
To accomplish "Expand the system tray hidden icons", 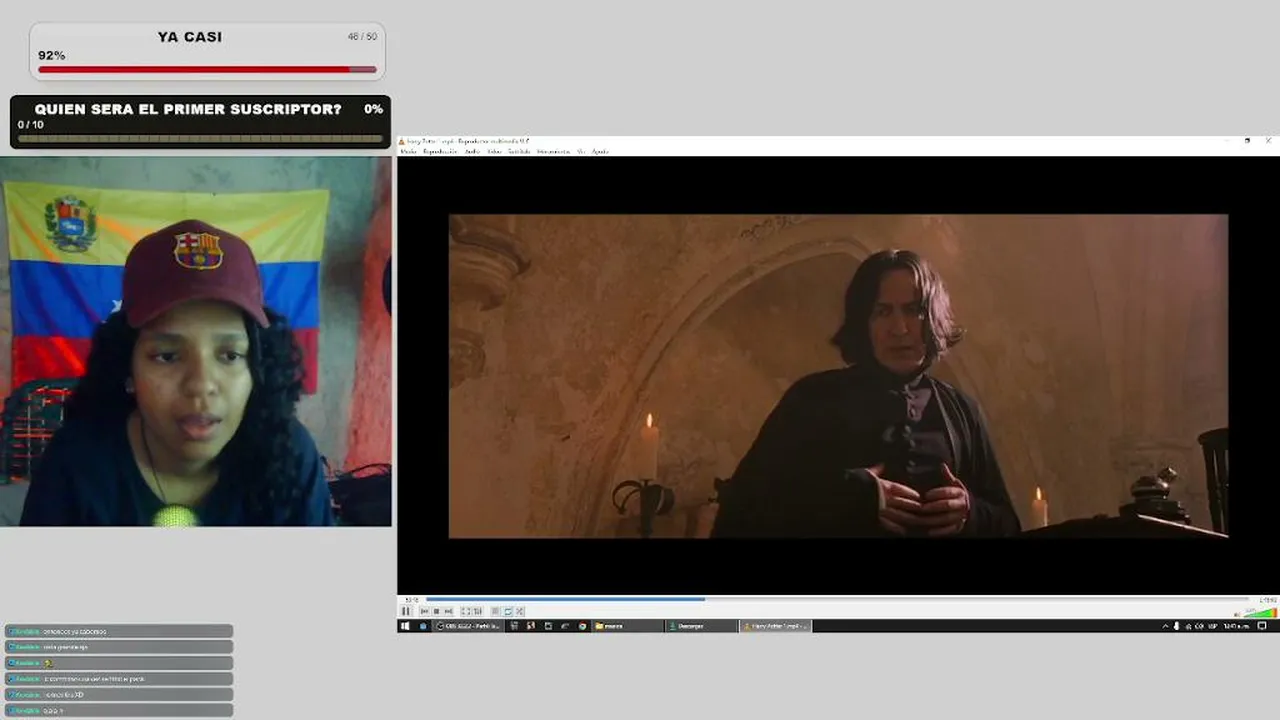I will click(1165, 626).
